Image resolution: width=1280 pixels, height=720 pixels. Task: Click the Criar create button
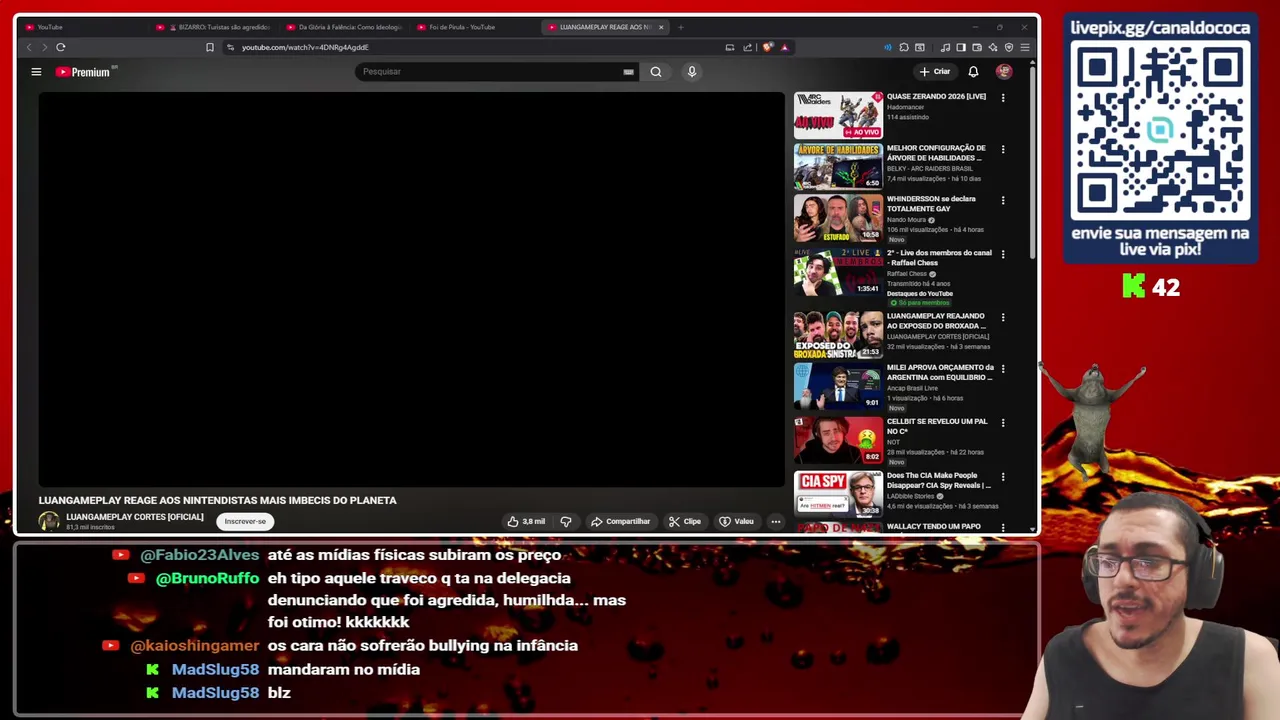point(935,72)
